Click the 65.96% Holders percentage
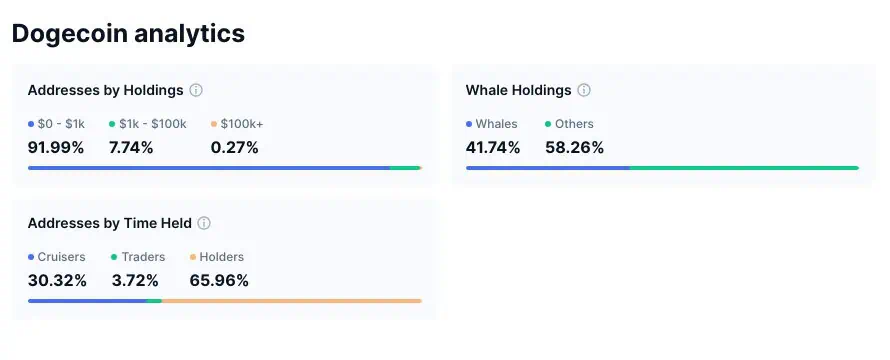Image resolution: width=890 pixels, height=360 pixels. 219,281
